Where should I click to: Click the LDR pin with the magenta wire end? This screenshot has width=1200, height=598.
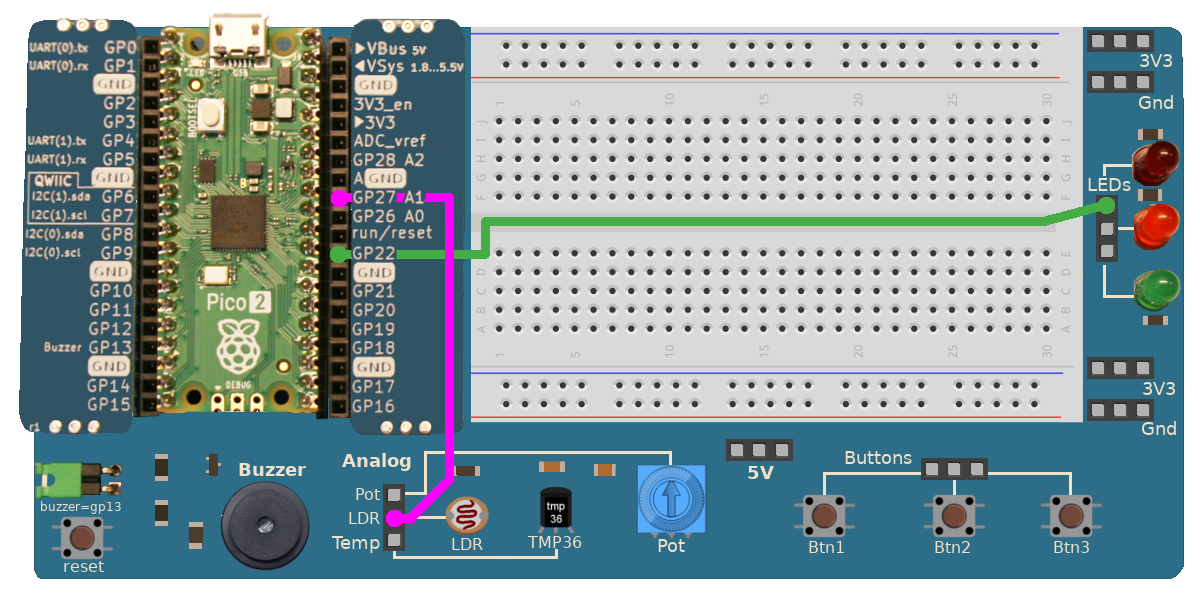395,518
